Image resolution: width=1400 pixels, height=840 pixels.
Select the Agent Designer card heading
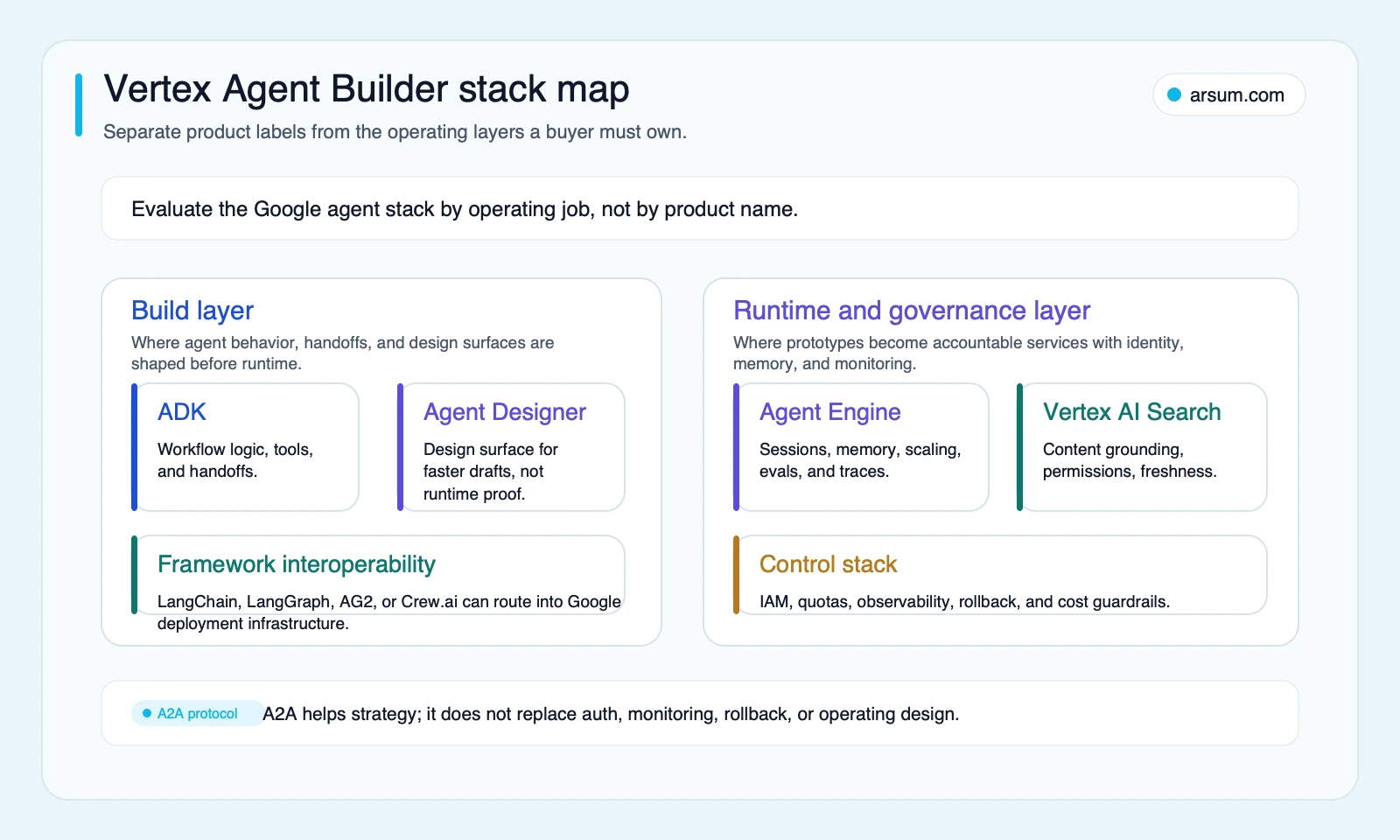(x=505, y=412)
